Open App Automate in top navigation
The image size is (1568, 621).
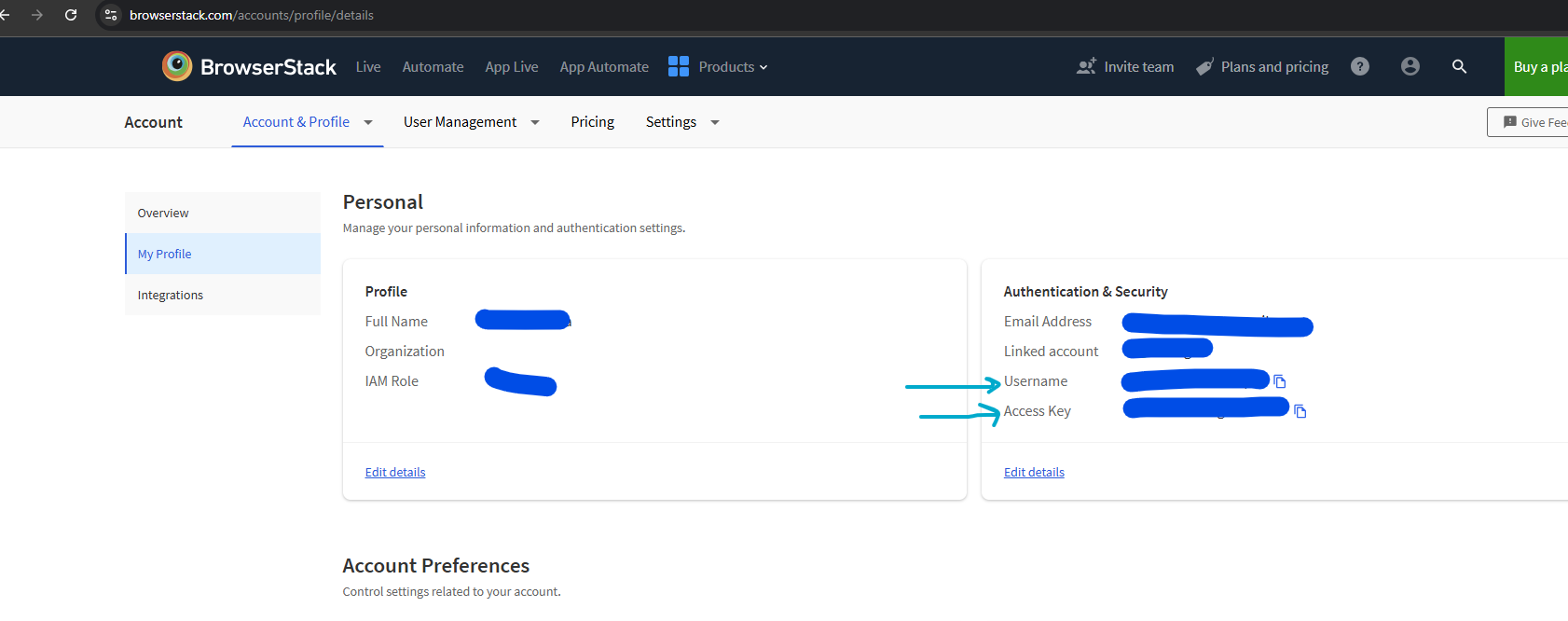[604, 66]
